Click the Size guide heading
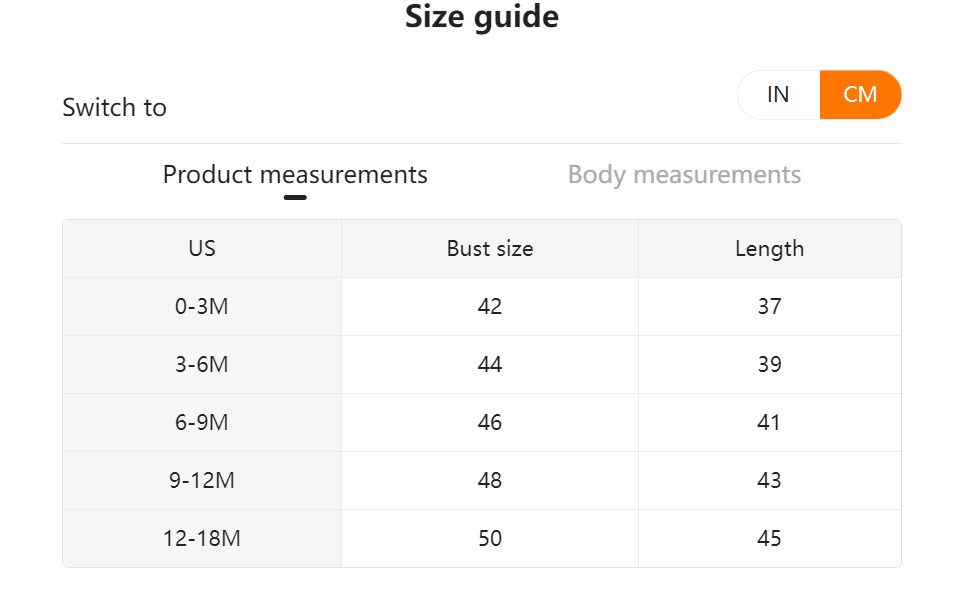The height and width of the screenshot is (593, 963). coord(481,17)
